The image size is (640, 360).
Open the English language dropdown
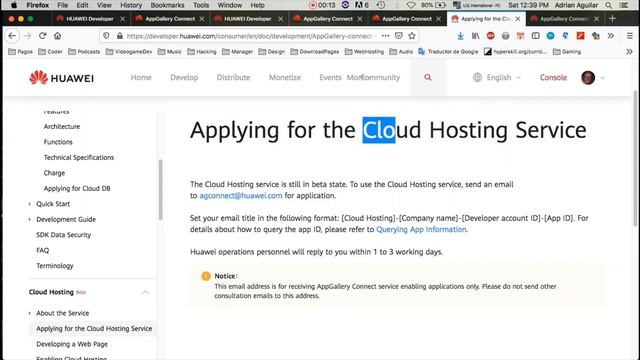point(497,78)
